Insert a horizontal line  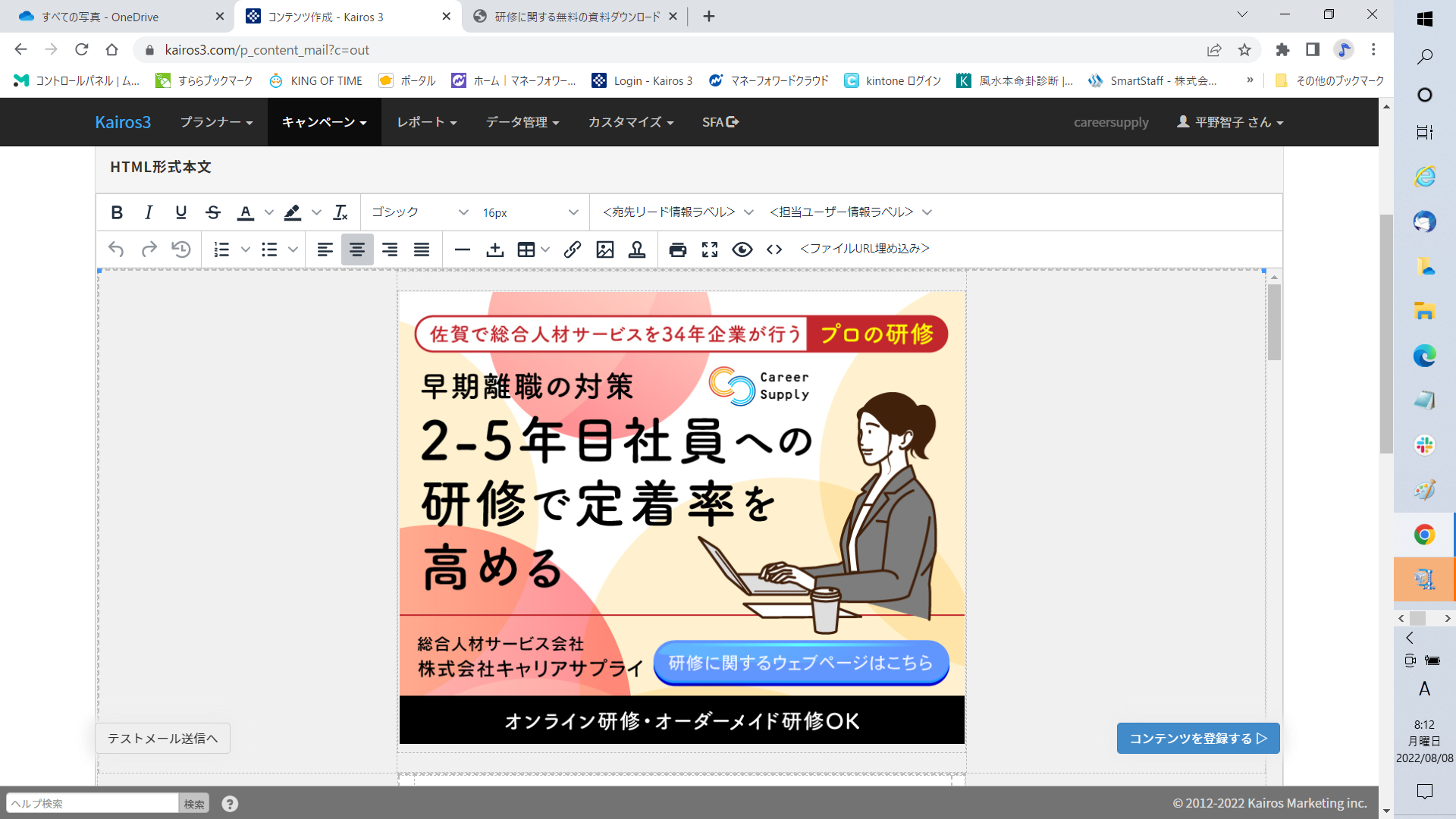(463, 249)
